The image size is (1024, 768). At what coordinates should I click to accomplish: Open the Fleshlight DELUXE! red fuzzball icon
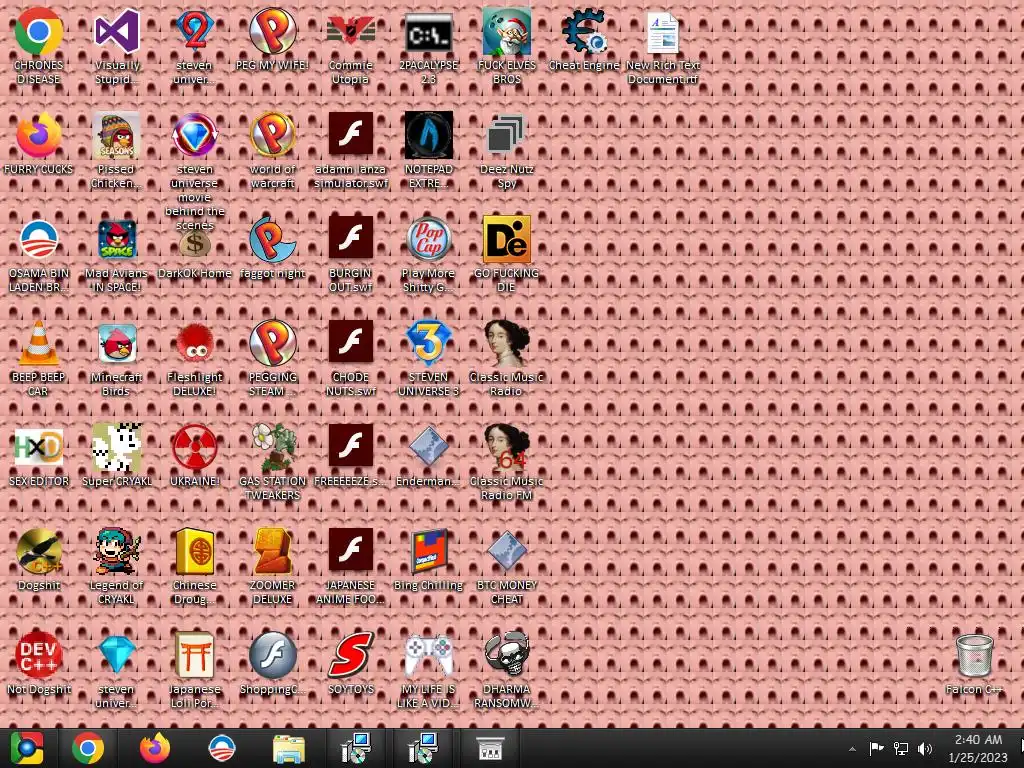tap(195, 358)
